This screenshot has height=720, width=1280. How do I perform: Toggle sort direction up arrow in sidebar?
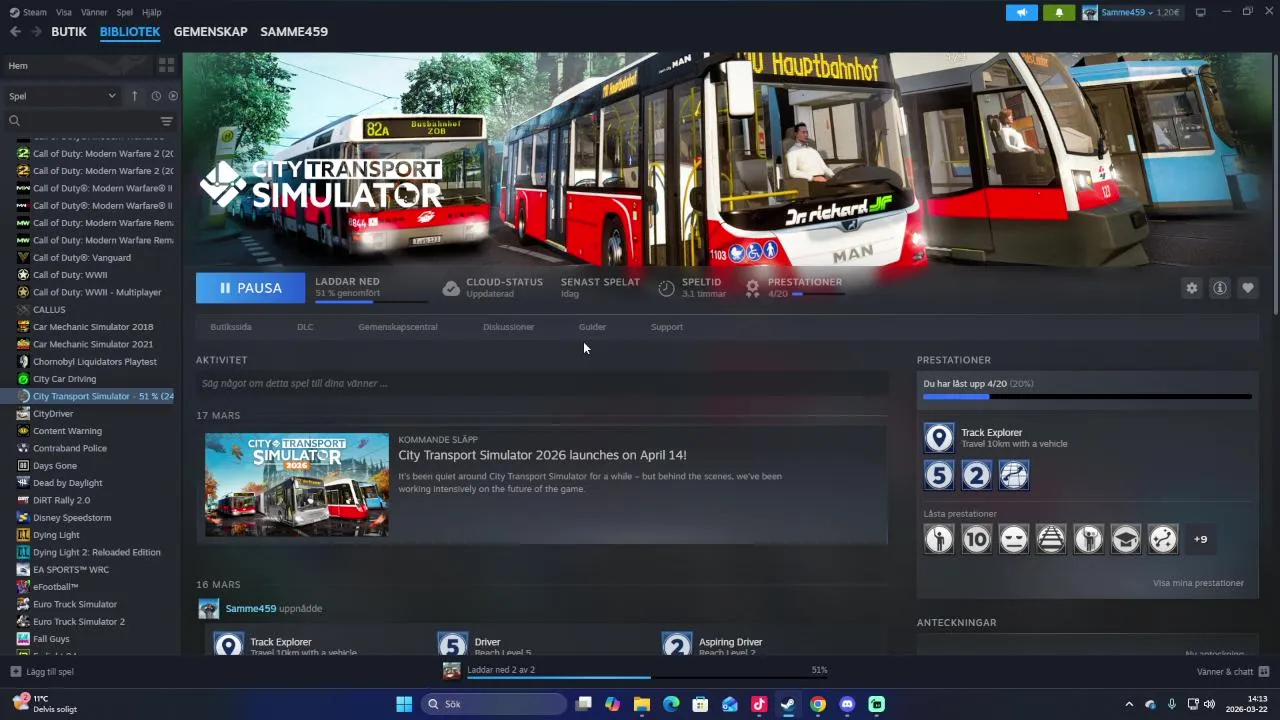[134, 96]
